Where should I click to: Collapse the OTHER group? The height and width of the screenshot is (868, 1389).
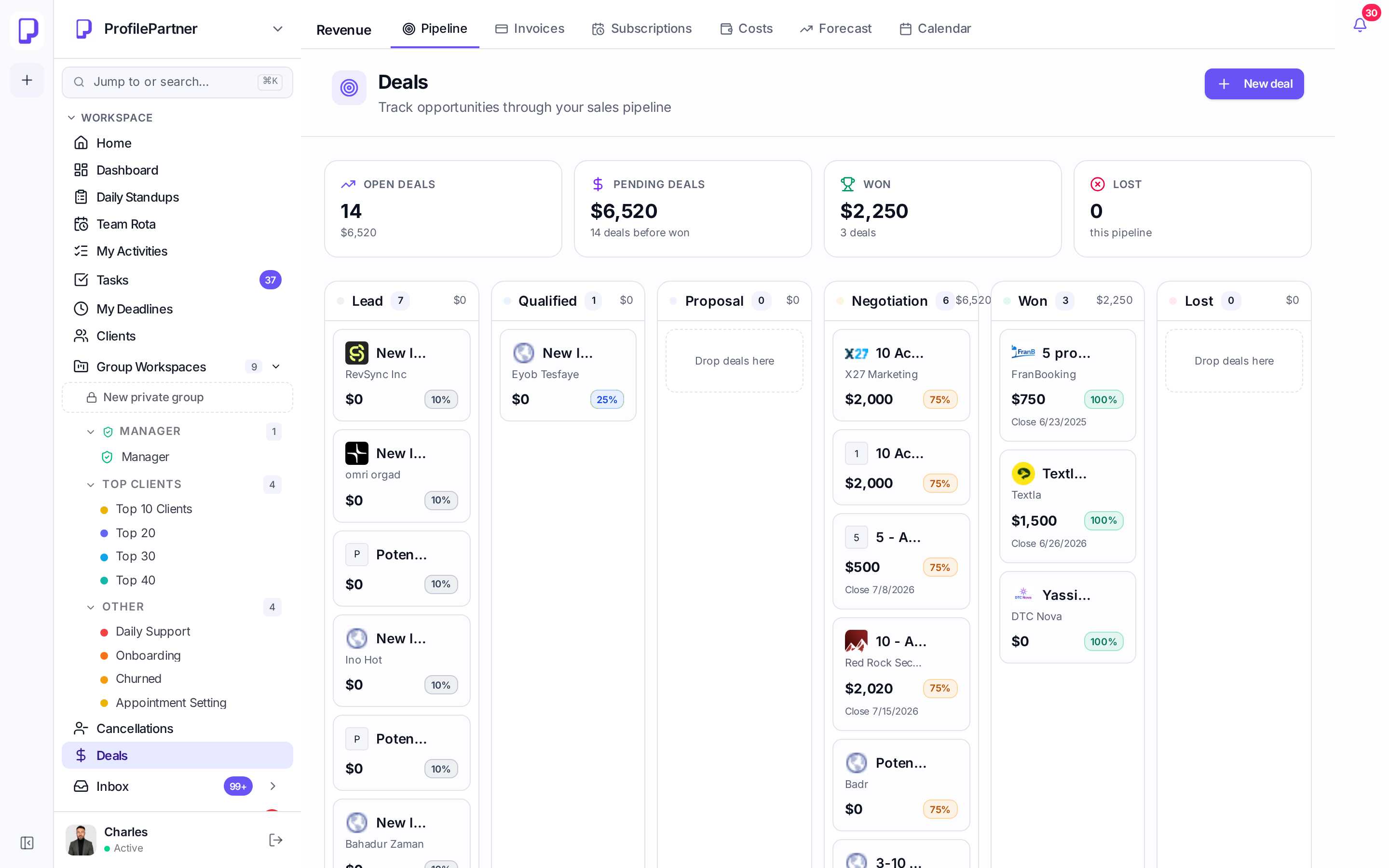click(91, 607)
